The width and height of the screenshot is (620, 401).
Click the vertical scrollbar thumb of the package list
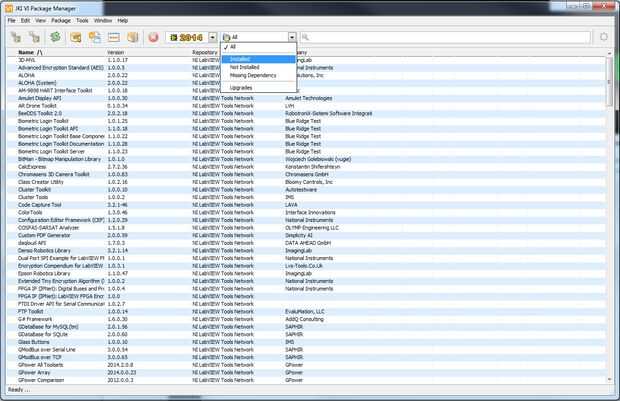click(609, 82)
